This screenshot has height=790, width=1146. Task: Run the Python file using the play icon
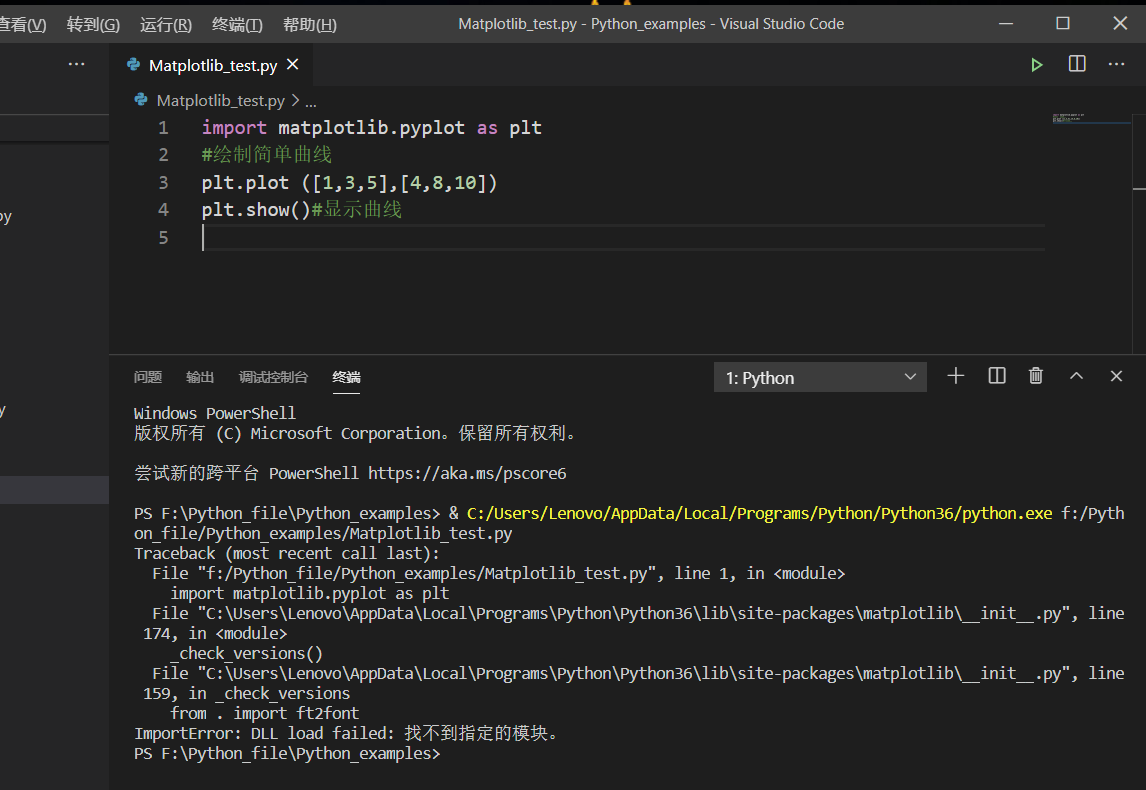point(1037,63)
